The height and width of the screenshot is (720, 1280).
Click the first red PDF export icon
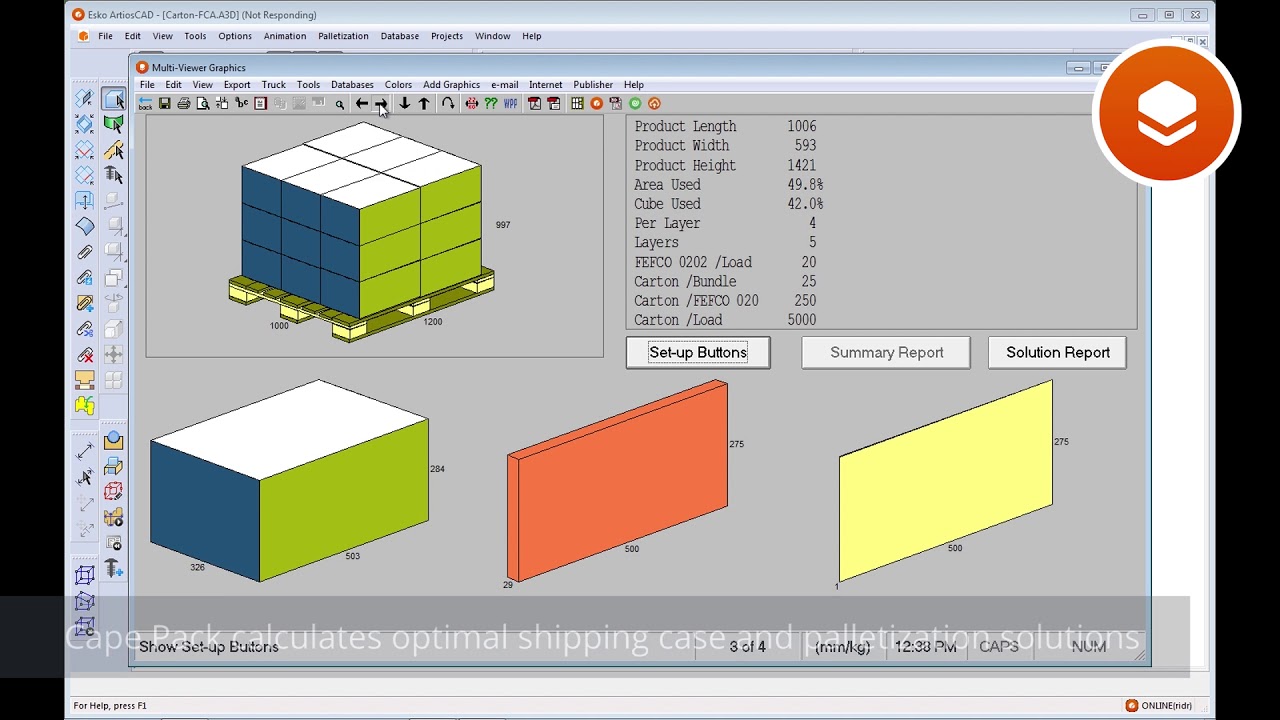pos(534,103)
